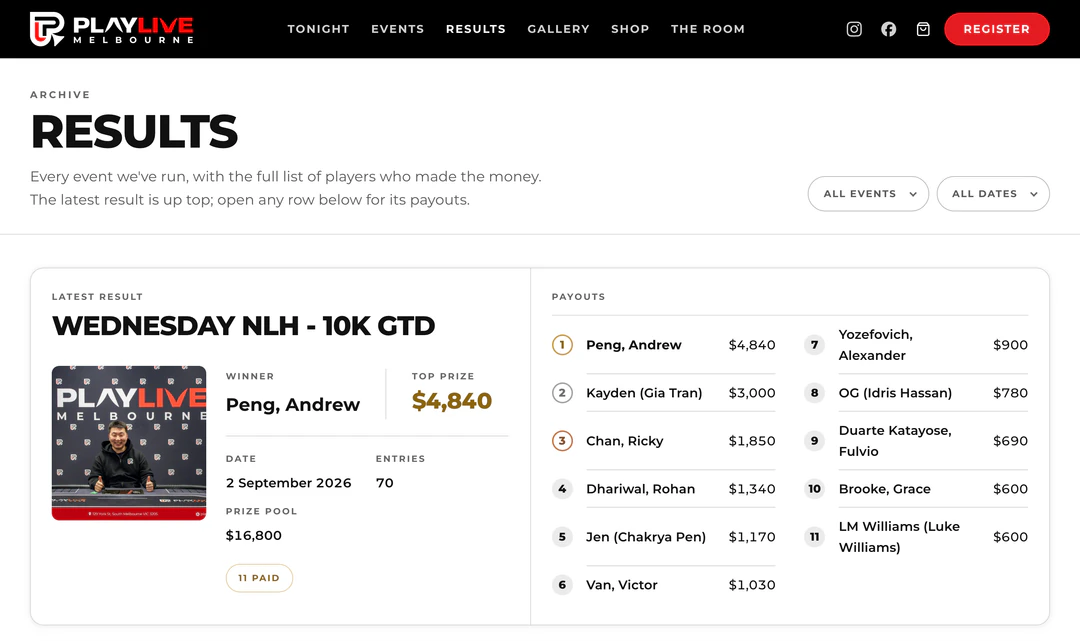Select the Results nav item
Screen dimensions: 1080x641
(x=476, y=29)
